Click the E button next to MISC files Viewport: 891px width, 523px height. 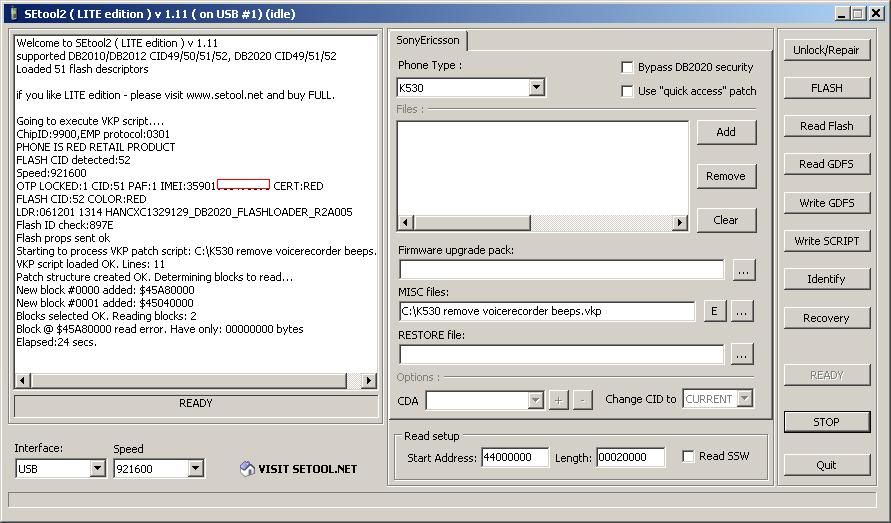pyautogui.click(x=714, y=311)
